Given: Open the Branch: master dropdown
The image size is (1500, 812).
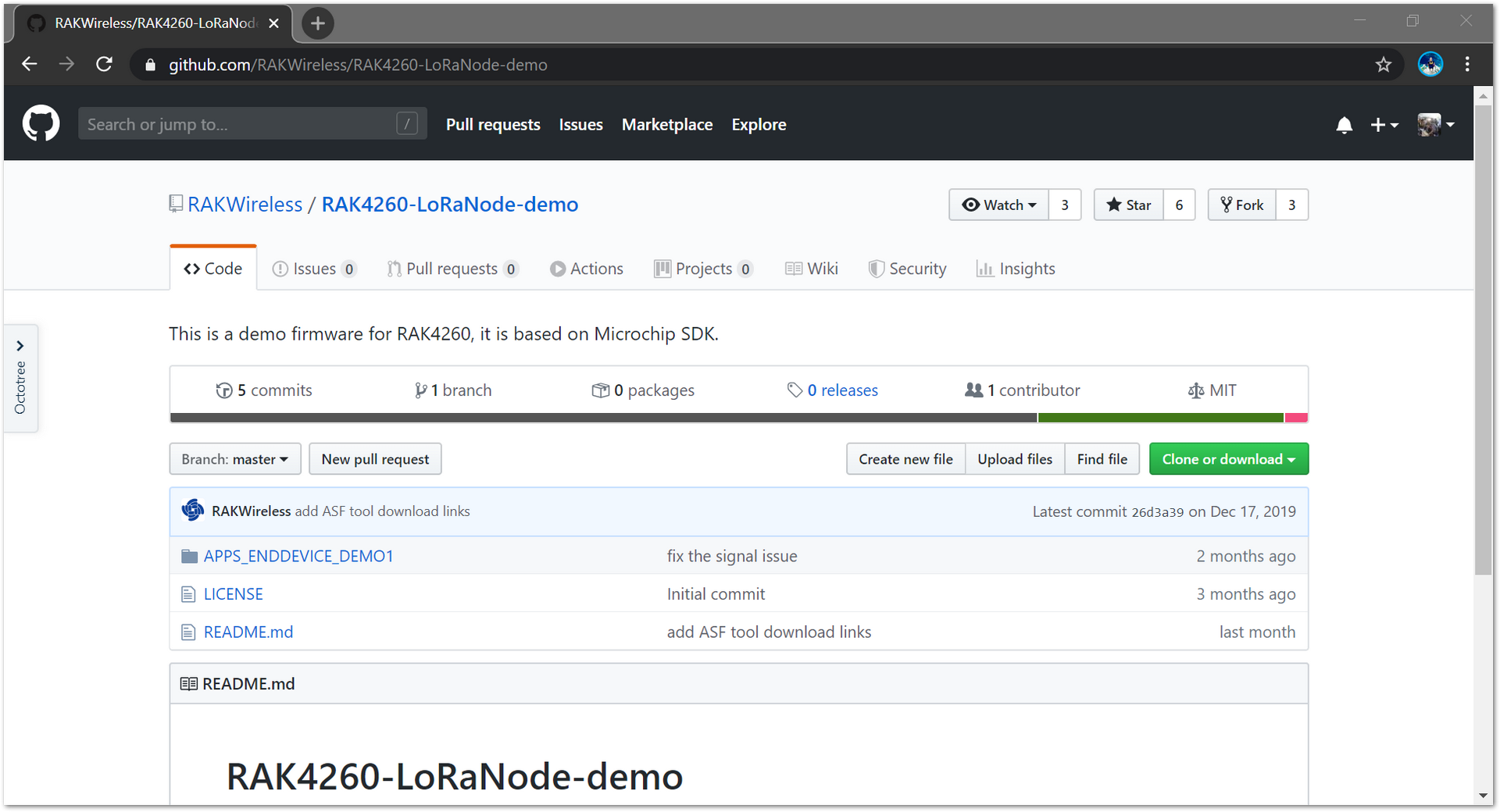Looking at the screenshot, I should pos(234,459).
